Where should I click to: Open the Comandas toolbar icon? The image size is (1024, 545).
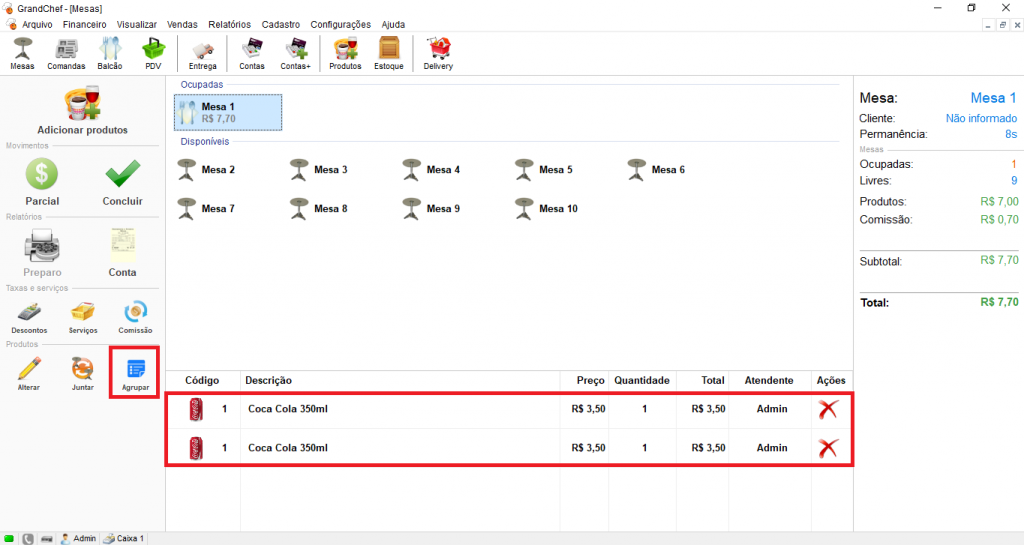click(x=66, y=53)
